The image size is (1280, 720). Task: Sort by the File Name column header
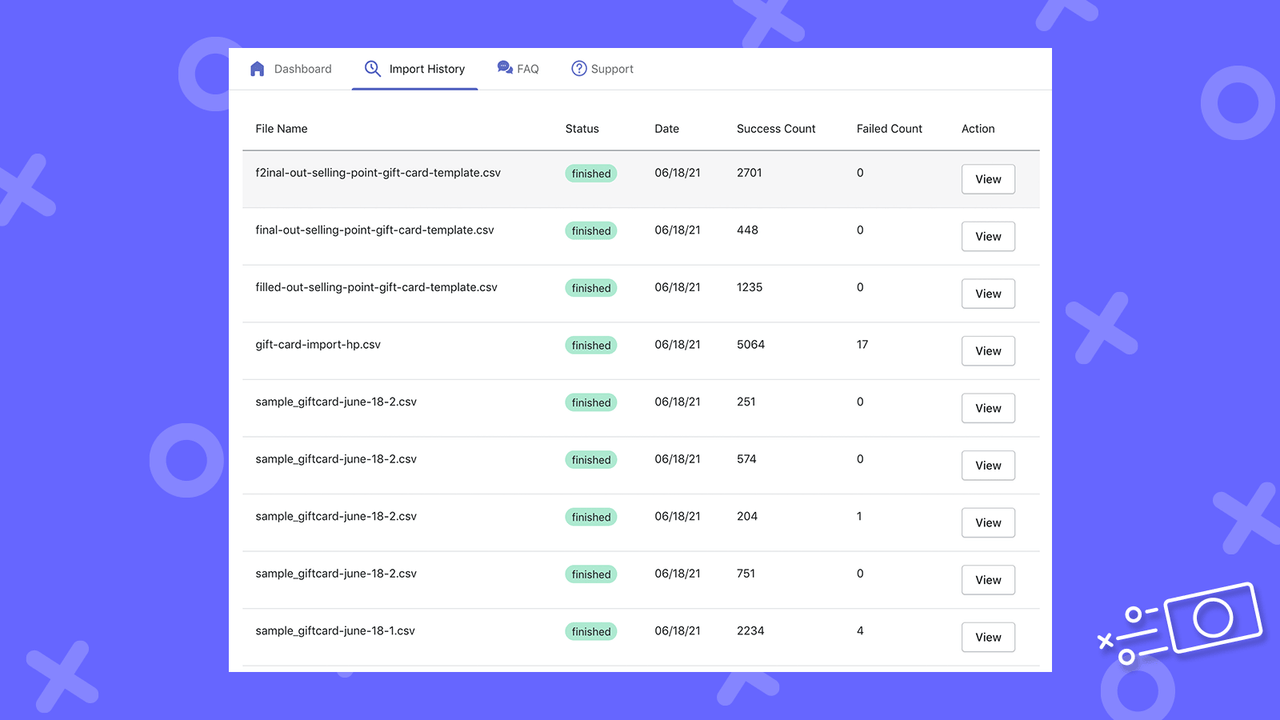point(281,128)
